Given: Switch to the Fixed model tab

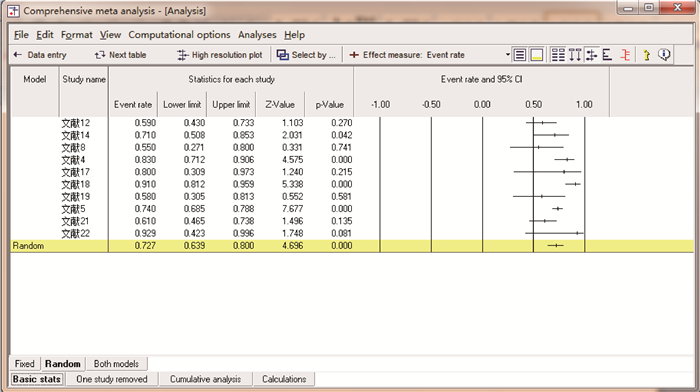Looking at the screenshot, I should pos(25,364).
